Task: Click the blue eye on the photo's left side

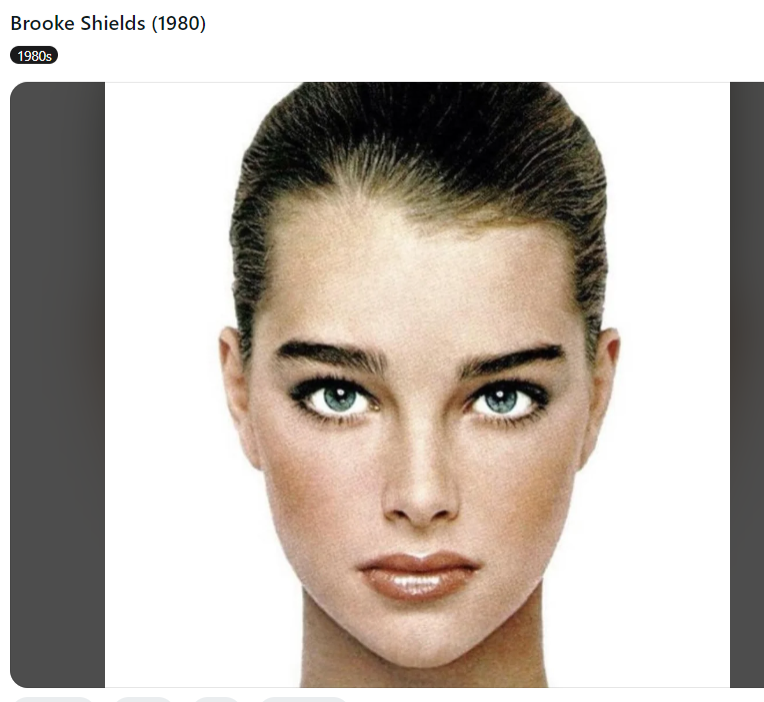Action: tap(340, 399)
